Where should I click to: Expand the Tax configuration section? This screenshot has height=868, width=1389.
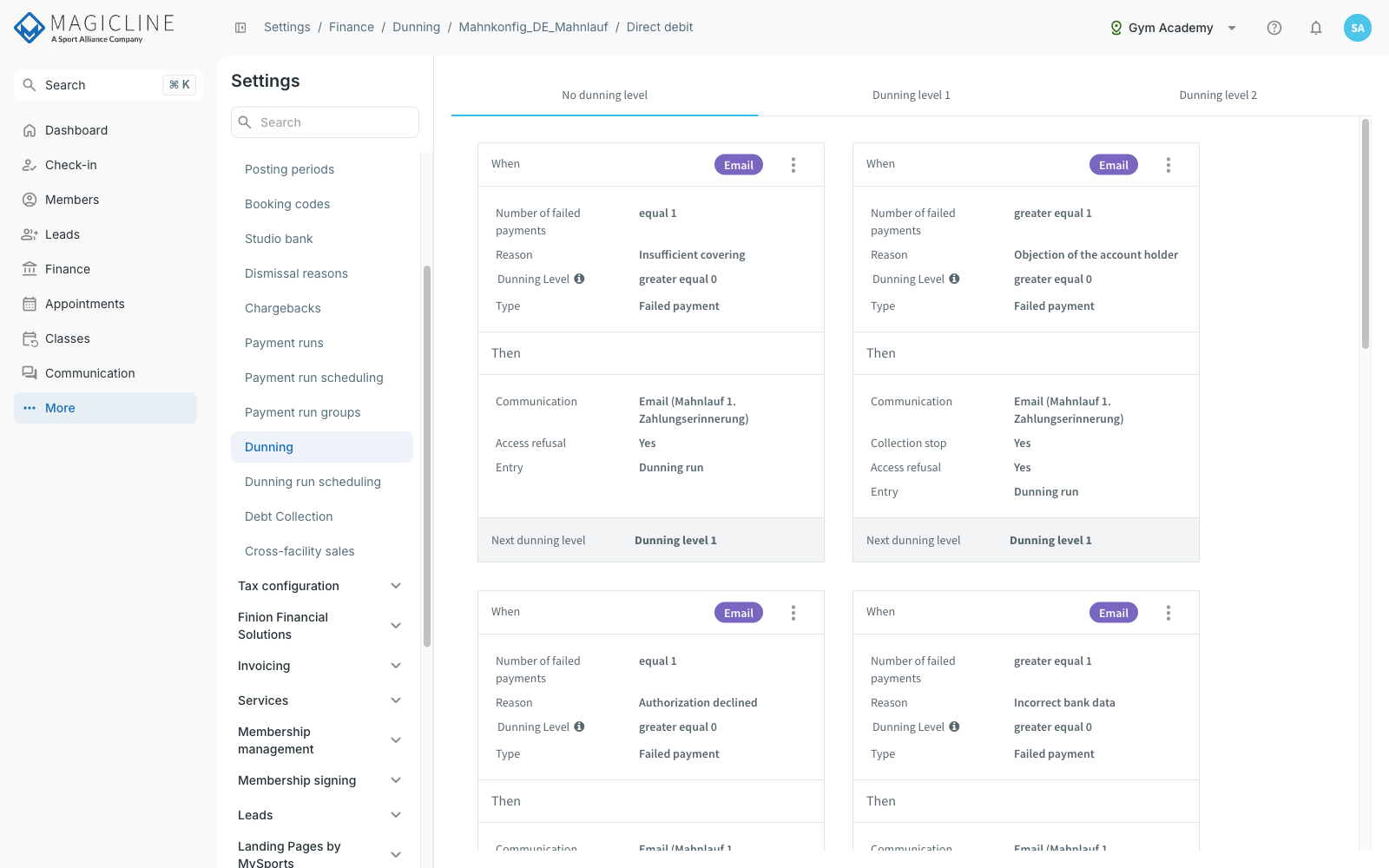coord(396,586)
